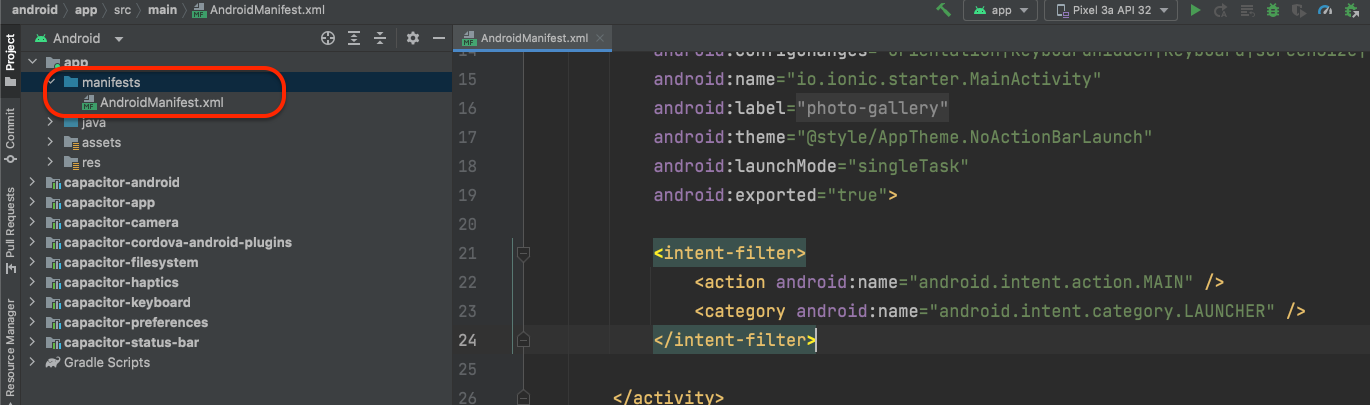Click line number 22 in gutter
Screen dimensions: 1370x405
coord(467,282)
